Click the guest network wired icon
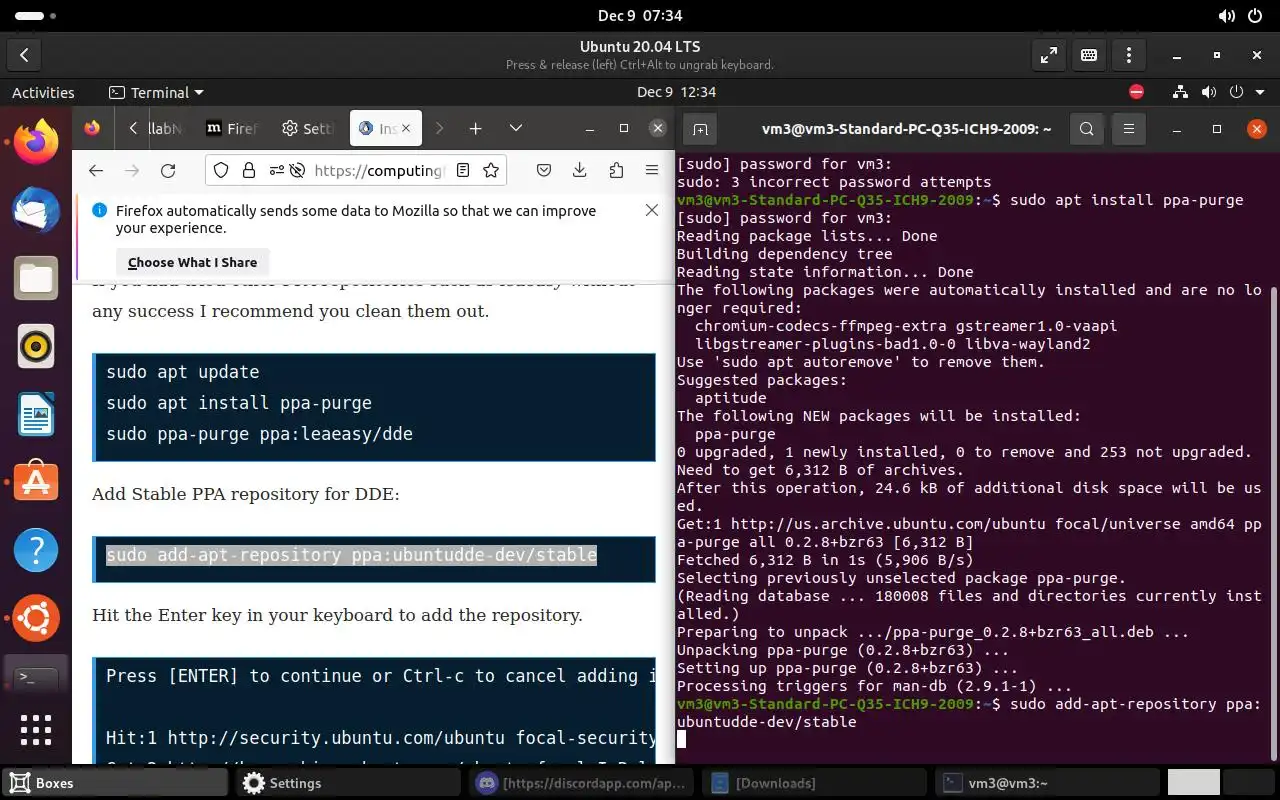This screenshot has height=800, width=1280. pos(1183,92)
